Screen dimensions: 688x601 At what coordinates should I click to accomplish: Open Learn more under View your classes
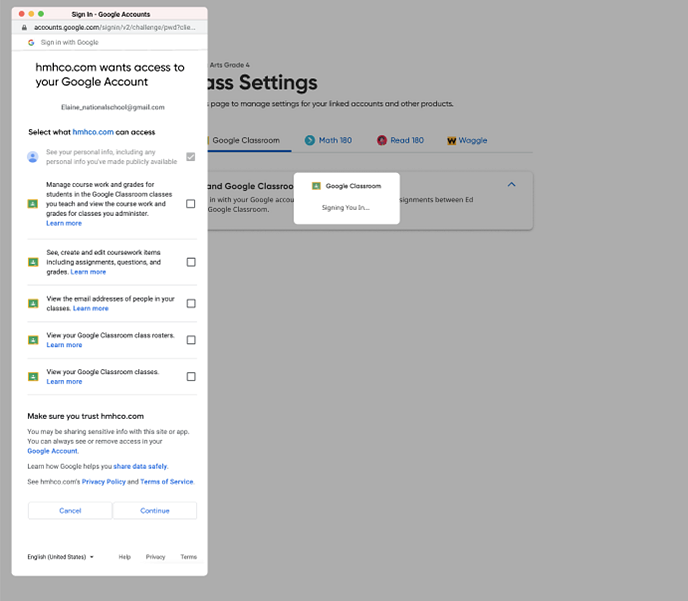point(64,382)
